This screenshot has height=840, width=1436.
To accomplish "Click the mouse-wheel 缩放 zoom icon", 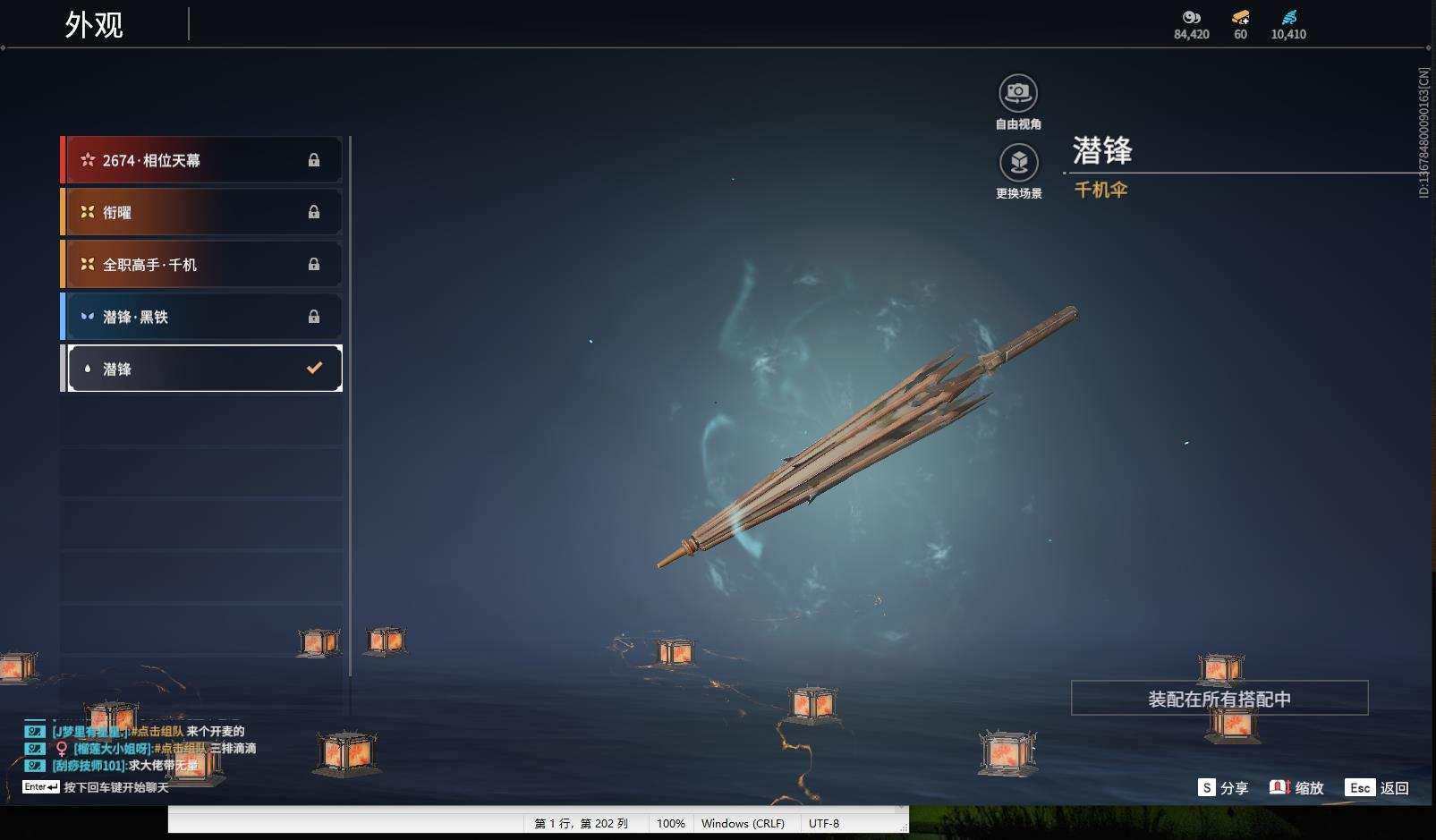I will (x=1279, y=787).
